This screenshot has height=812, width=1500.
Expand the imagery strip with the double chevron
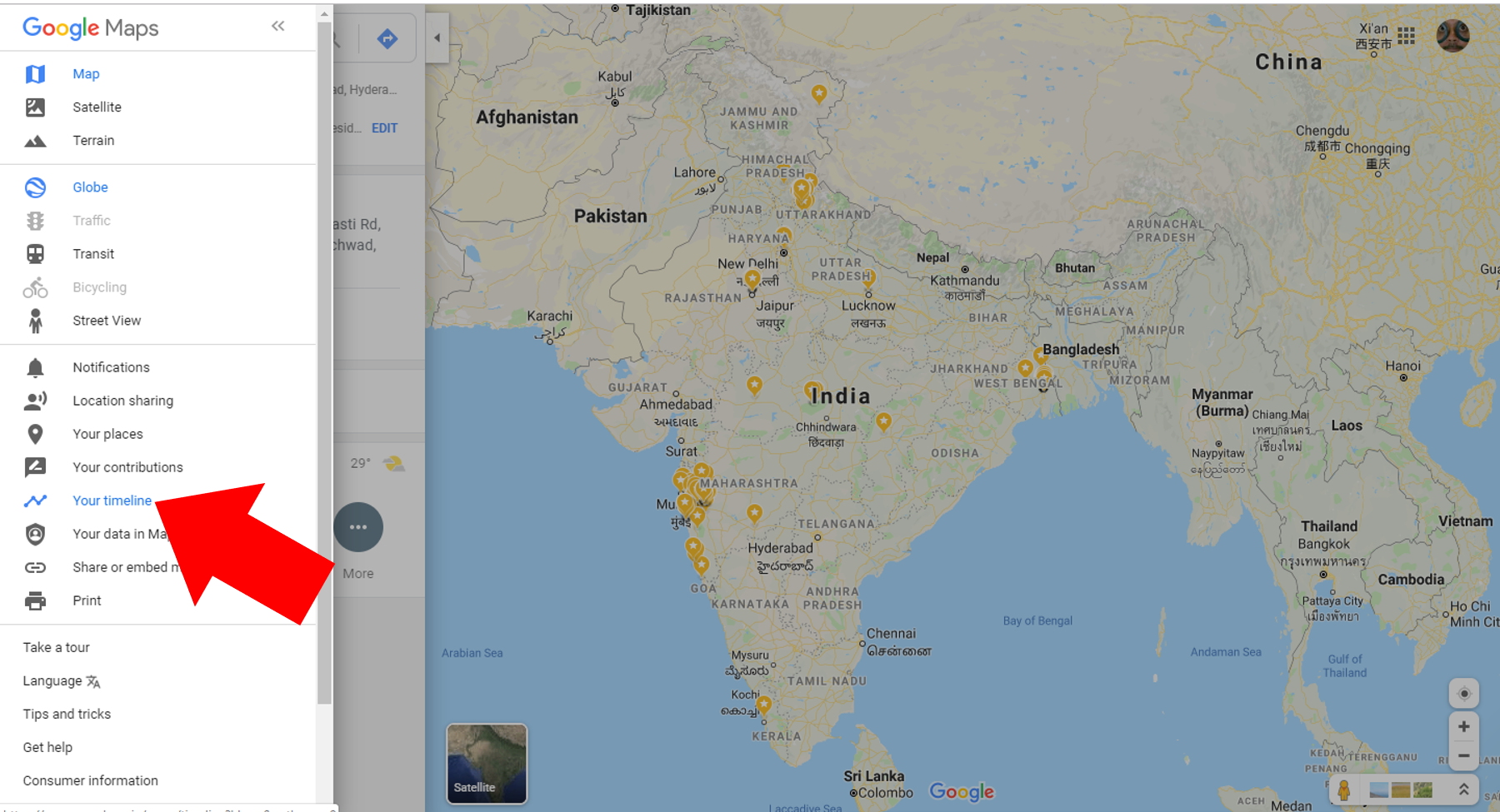point(1463,790)
